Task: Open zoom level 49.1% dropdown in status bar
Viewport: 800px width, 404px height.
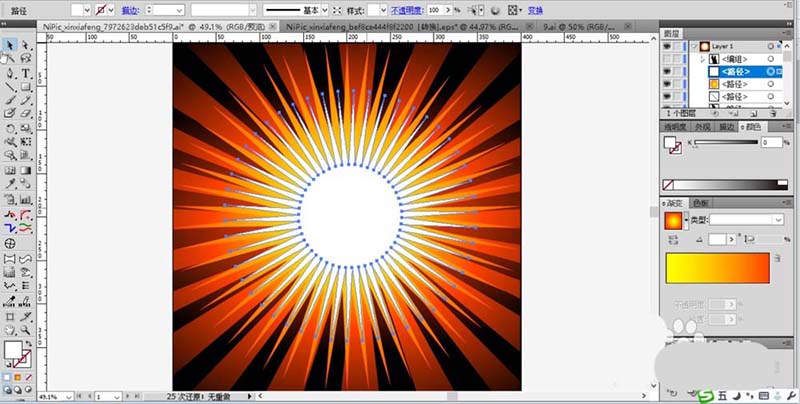Action: [x=69, y=396]
